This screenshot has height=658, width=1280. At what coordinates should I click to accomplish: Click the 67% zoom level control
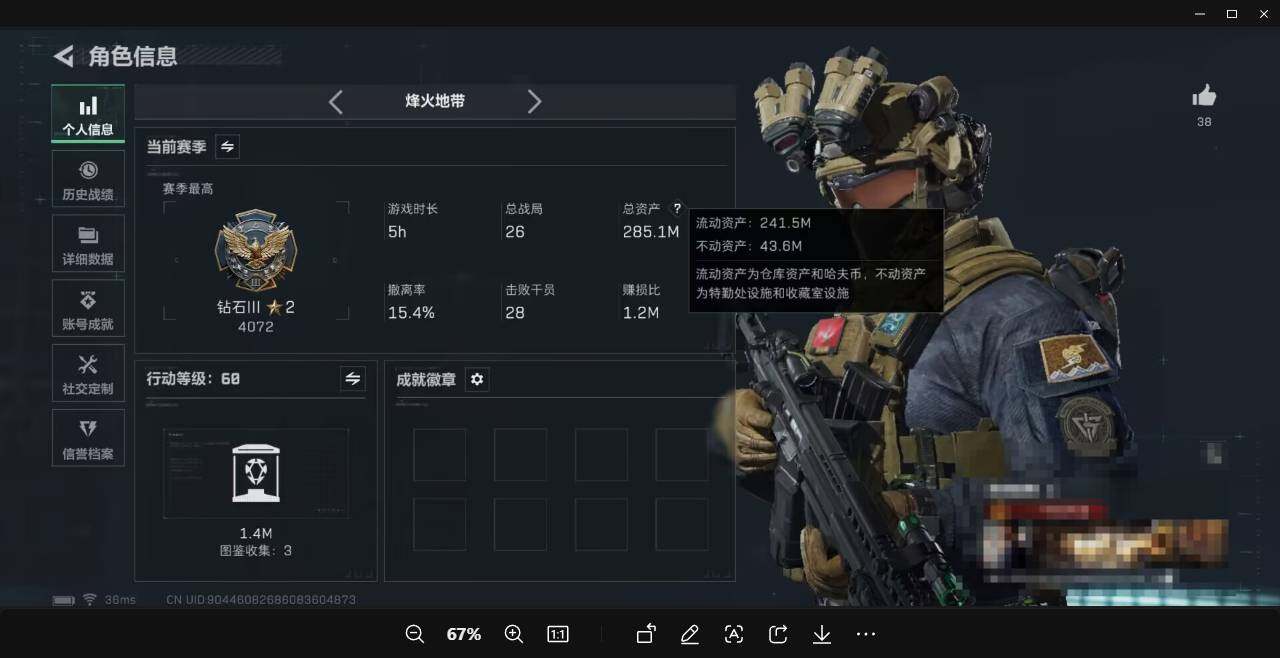(x=463, y=634)
